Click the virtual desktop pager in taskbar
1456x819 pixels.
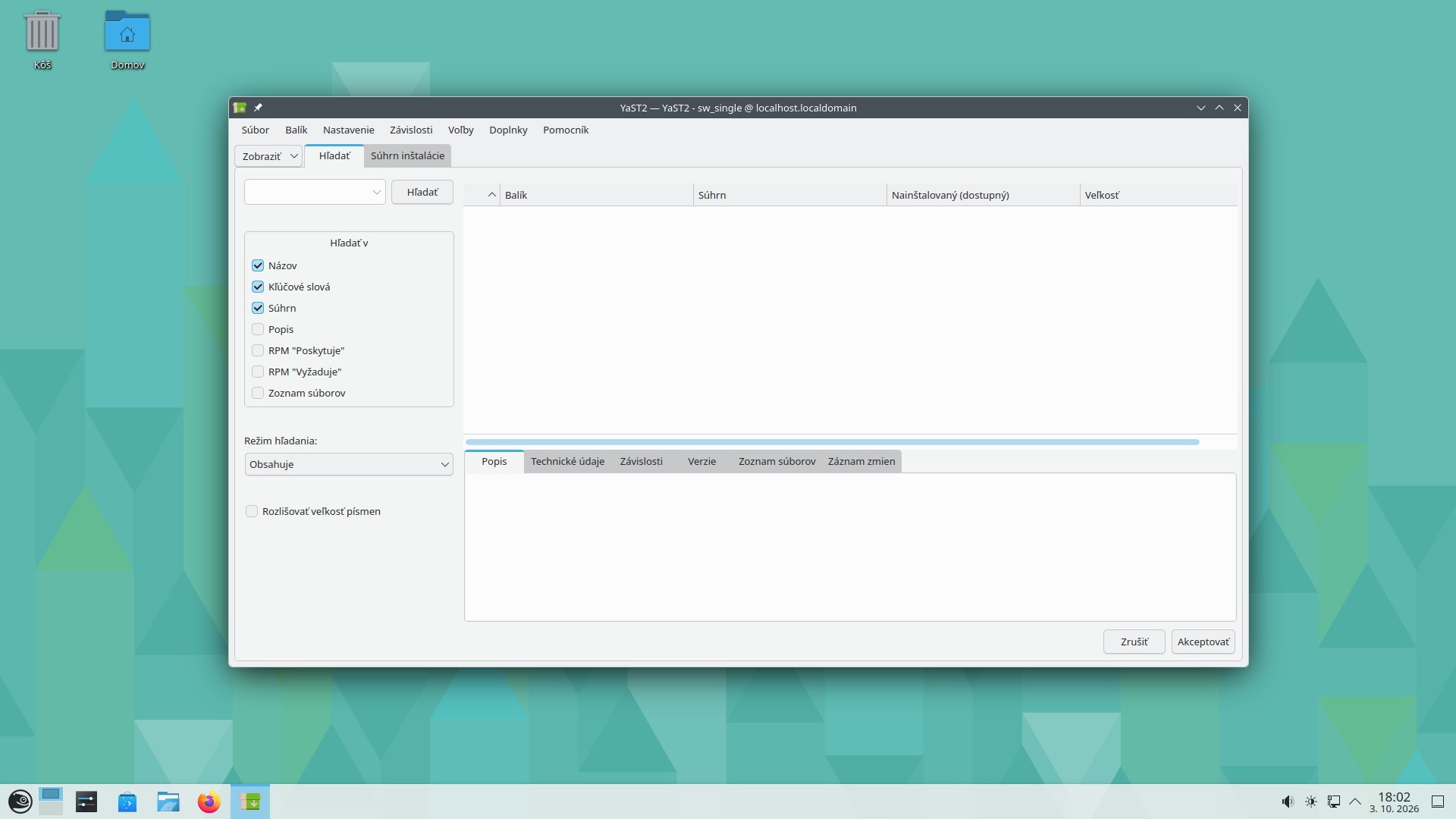click(x=51, y=802)
